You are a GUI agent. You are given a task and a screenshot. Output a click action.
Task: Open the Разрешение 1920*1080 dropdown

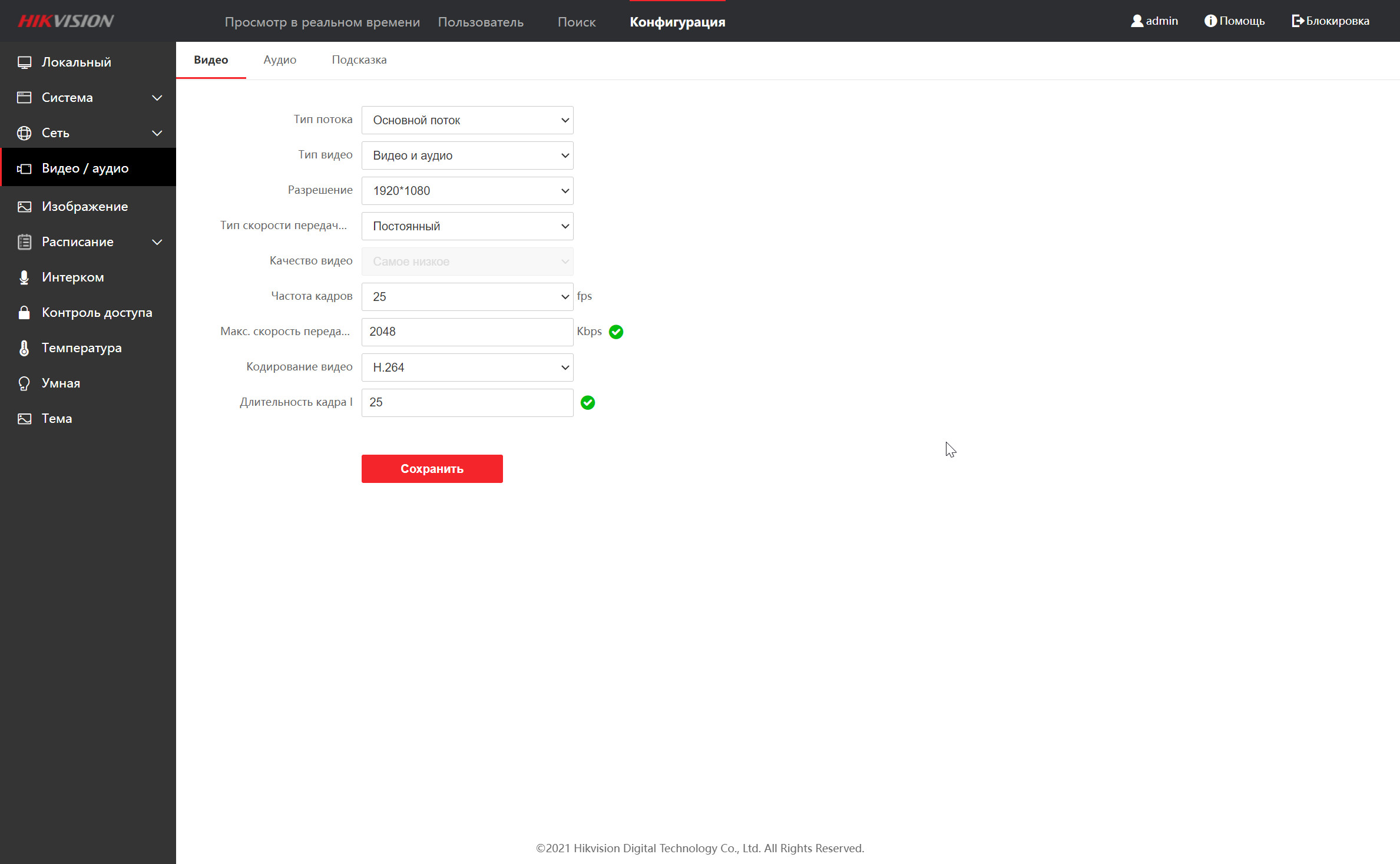[467, 191]
